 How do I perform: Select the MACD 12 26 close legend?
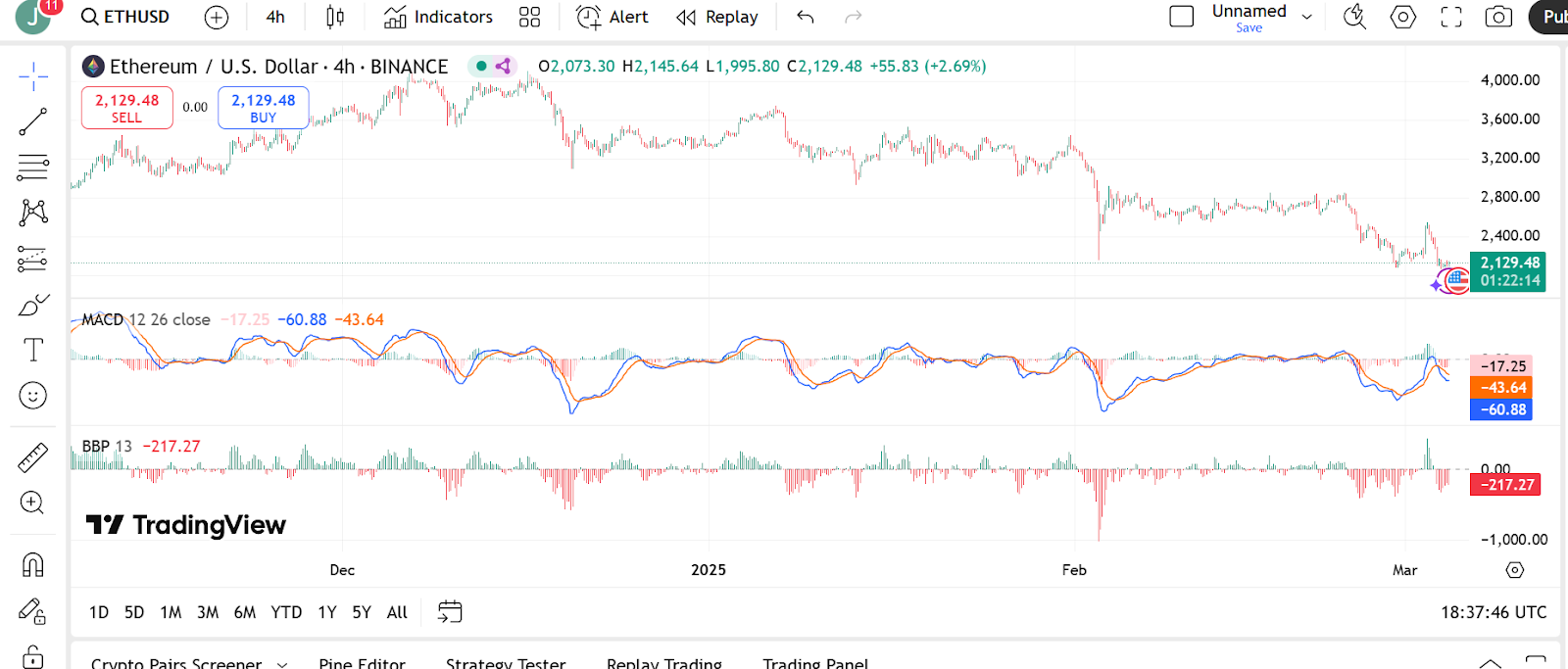click(x=146, y=319)
